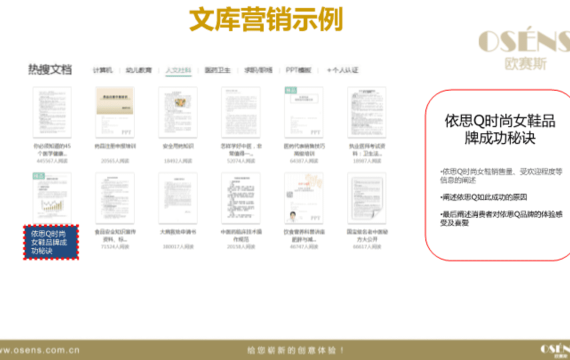Open the beige PPT cover thumbnail in first row
The height and width of the screenshot is (360, 570).
[x=115, y=112]
